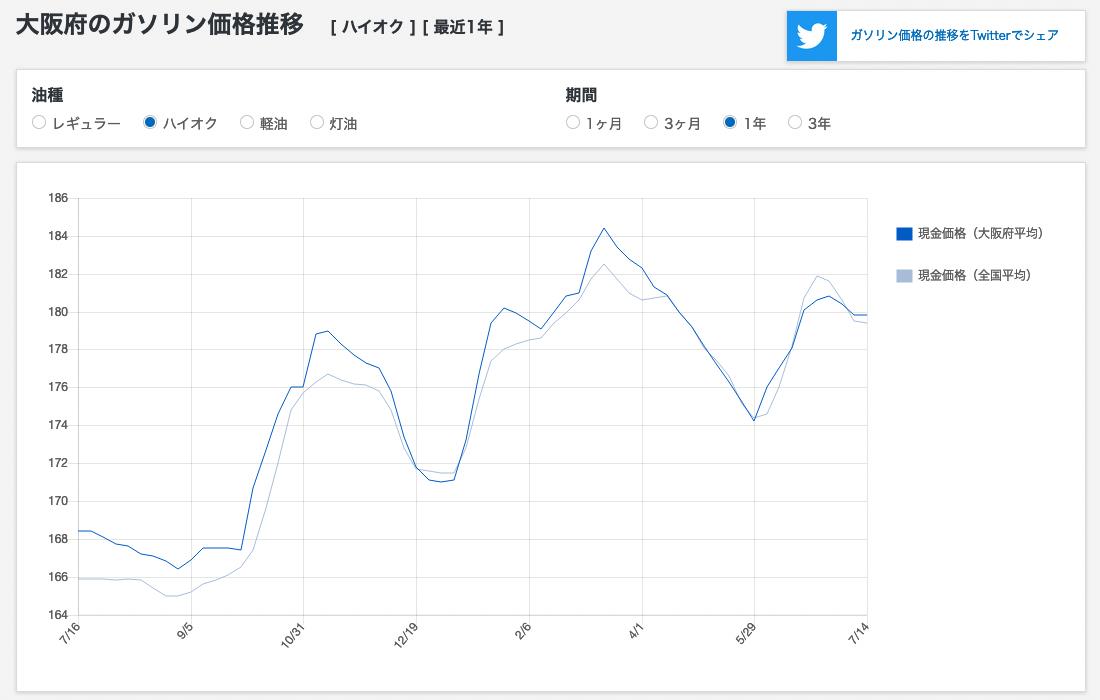Image resolution: width=1100 pixels, height=700 pixels.
Task: Click the 184 y-axis value
Action: pyautogui.click(x=58, y=236)
